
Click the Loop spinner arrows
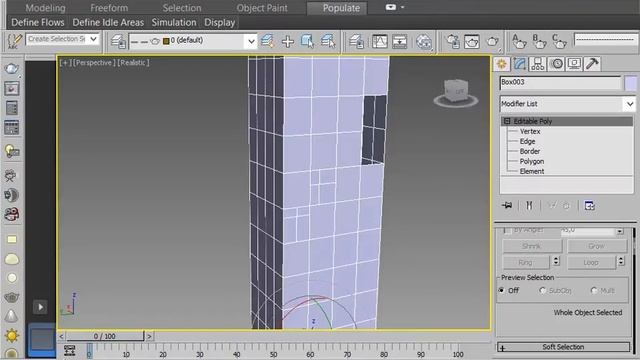point(621,262)
